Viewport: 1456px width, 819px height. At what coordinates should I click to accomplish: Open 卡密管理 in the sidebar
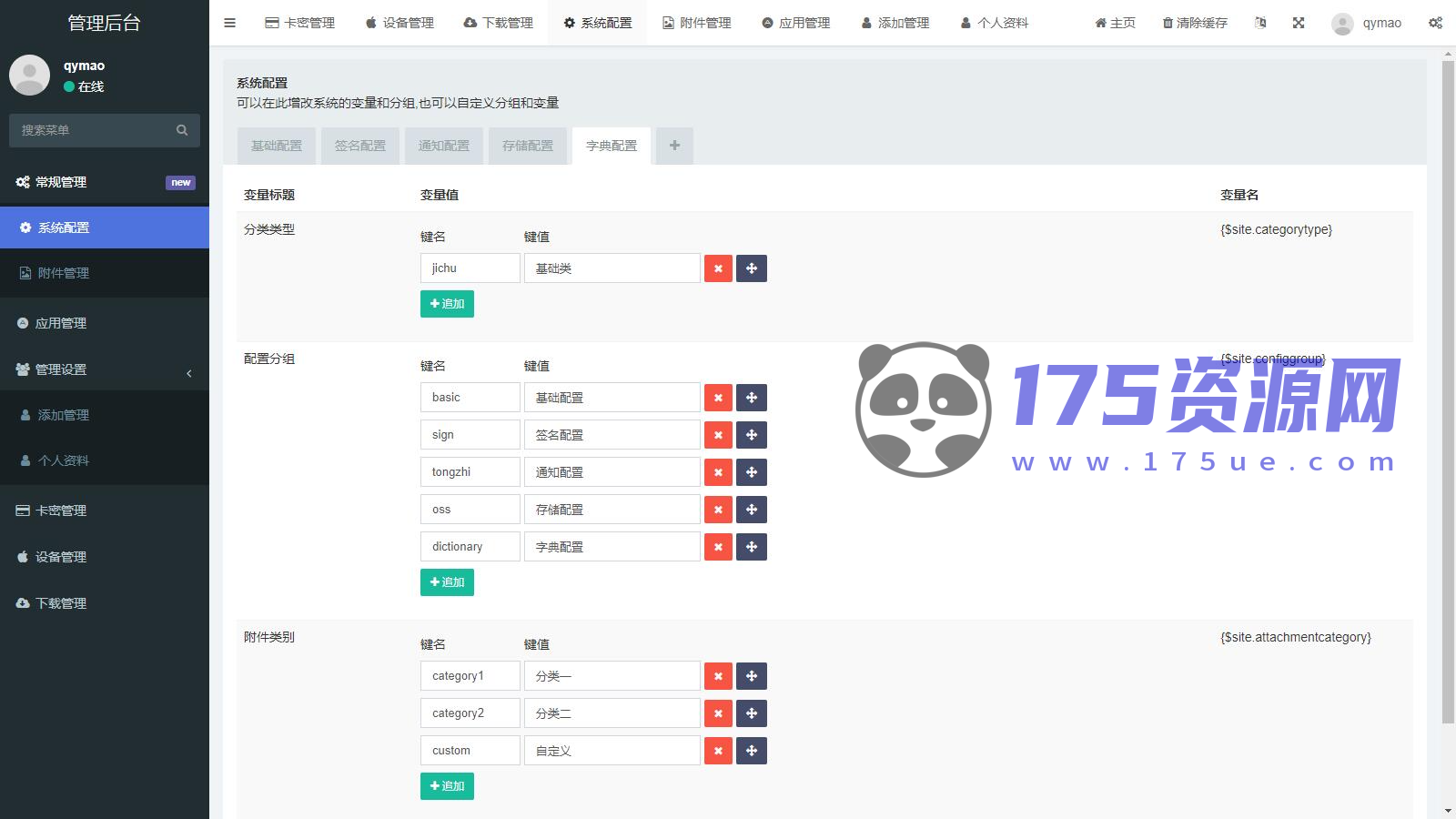[105, 511]
